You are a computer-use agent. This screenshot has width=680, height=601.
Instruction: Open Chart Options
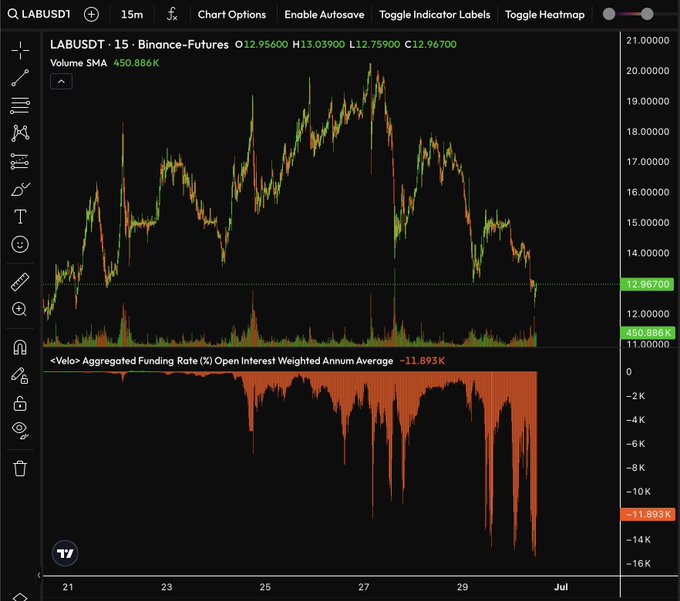232,14
